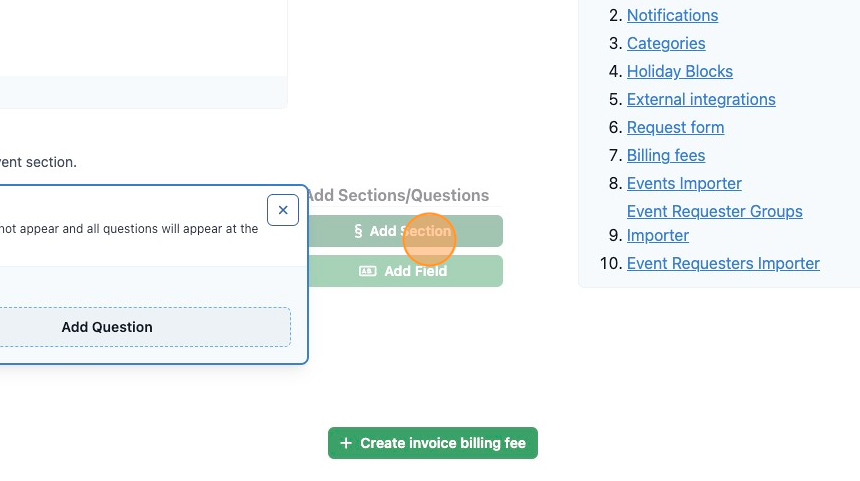
Task: Click the field icon on Add Field
Action: pyautogui.click(x=367, y=271)
